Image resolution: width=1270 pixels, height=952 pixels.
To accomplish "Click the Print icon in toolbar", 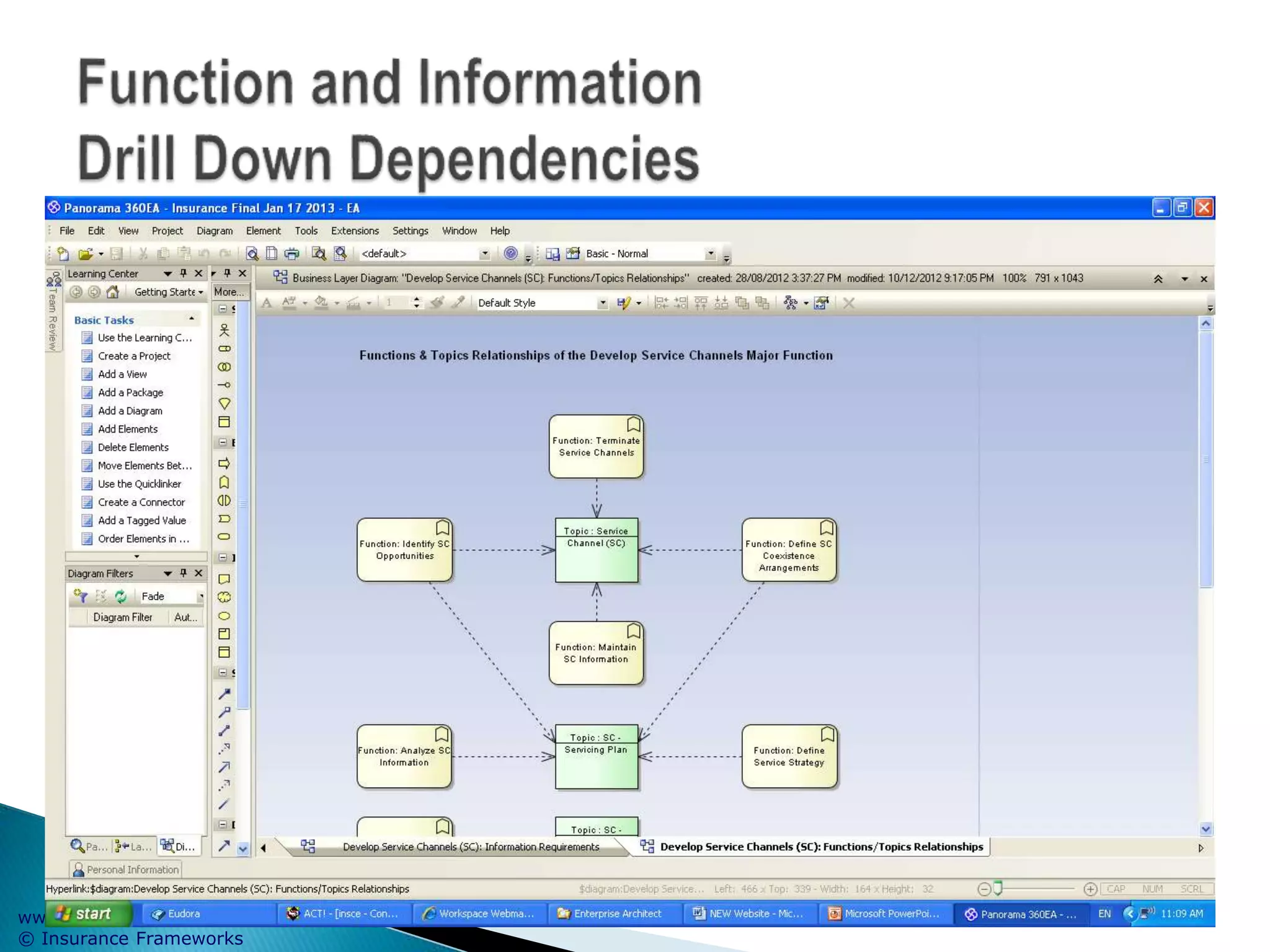I will (291, 253).
